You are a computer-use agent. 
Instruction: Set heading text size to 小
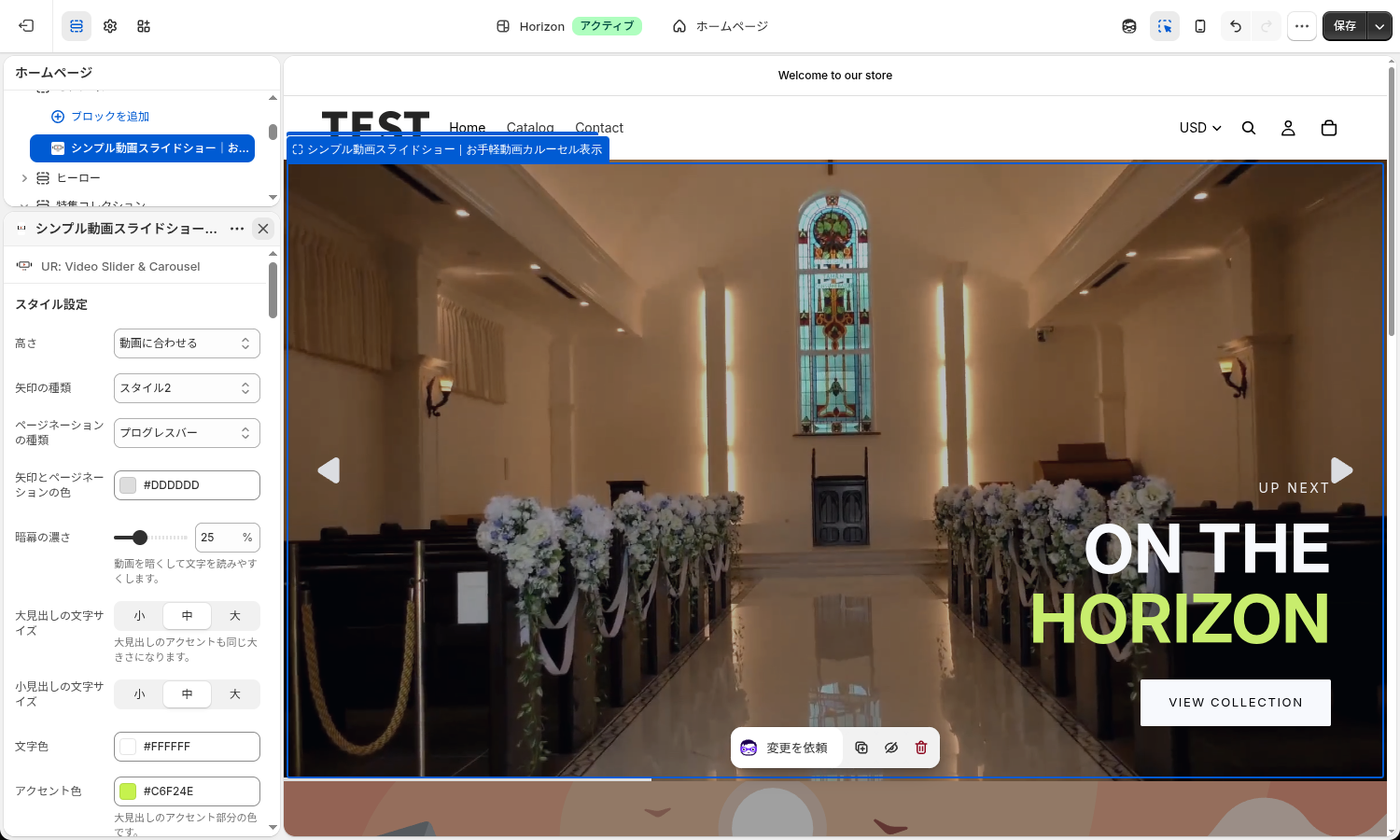(x=139, y=616)
